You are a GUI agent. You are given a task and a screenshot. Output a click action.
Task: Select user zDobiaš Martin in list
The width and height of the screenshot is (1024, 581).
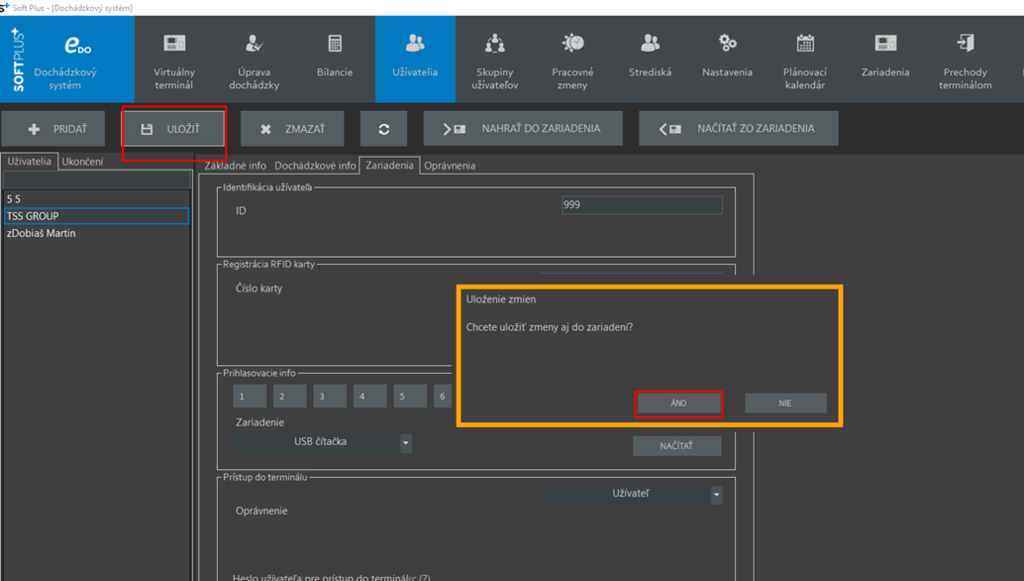coord(41,233)
